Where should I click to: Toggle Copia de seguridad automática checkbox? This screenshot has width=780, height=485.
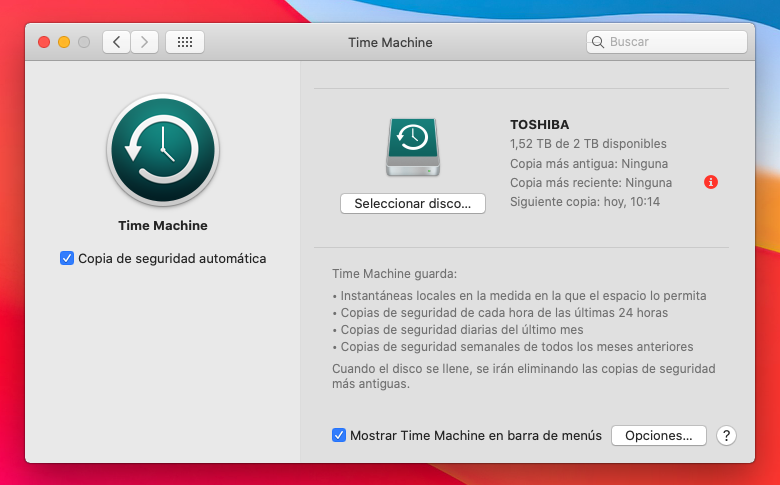(67, 258)
